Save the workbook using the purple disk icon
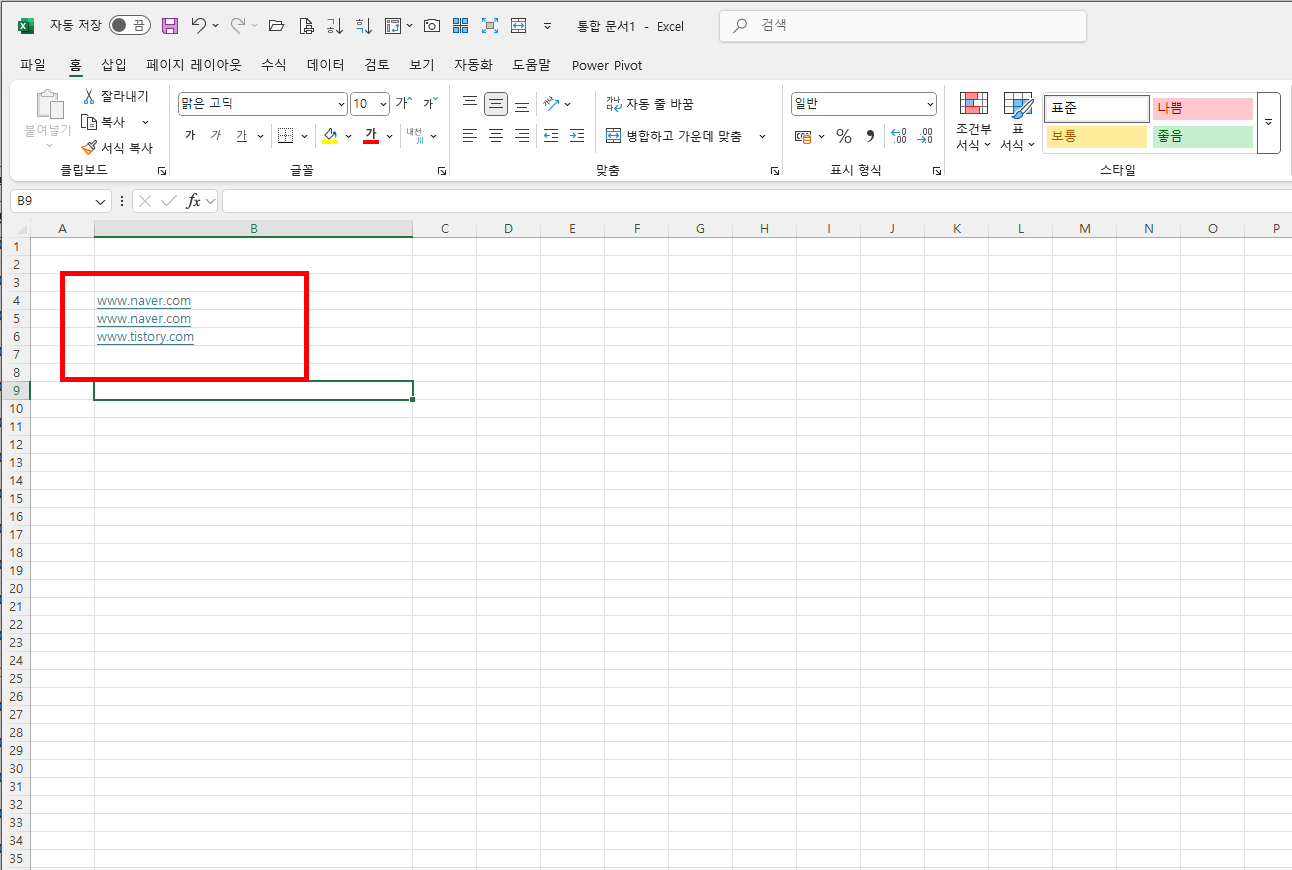 click(x=170, y=26)
